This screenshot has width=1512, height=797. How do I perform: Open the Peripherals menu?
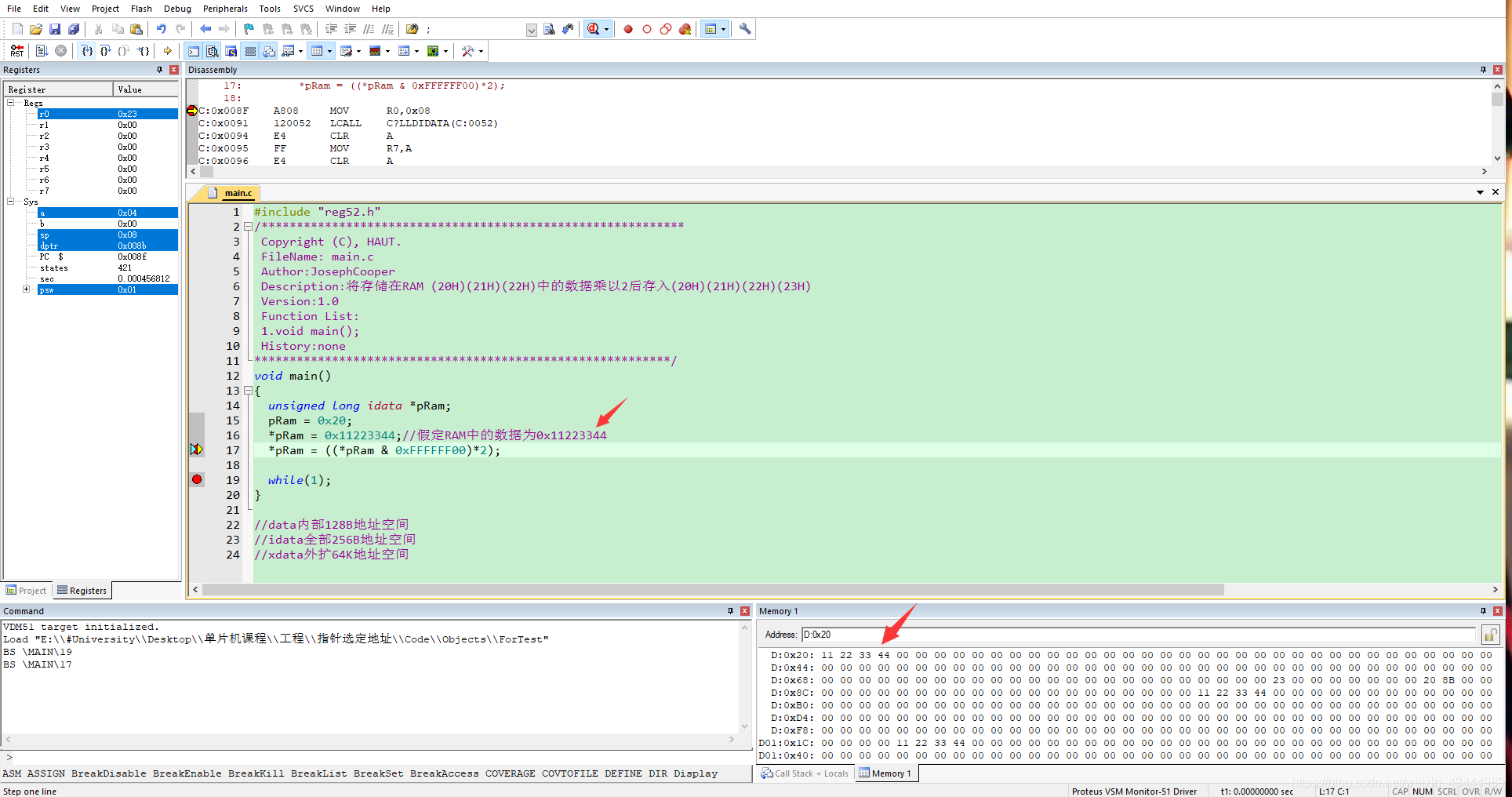225,9
